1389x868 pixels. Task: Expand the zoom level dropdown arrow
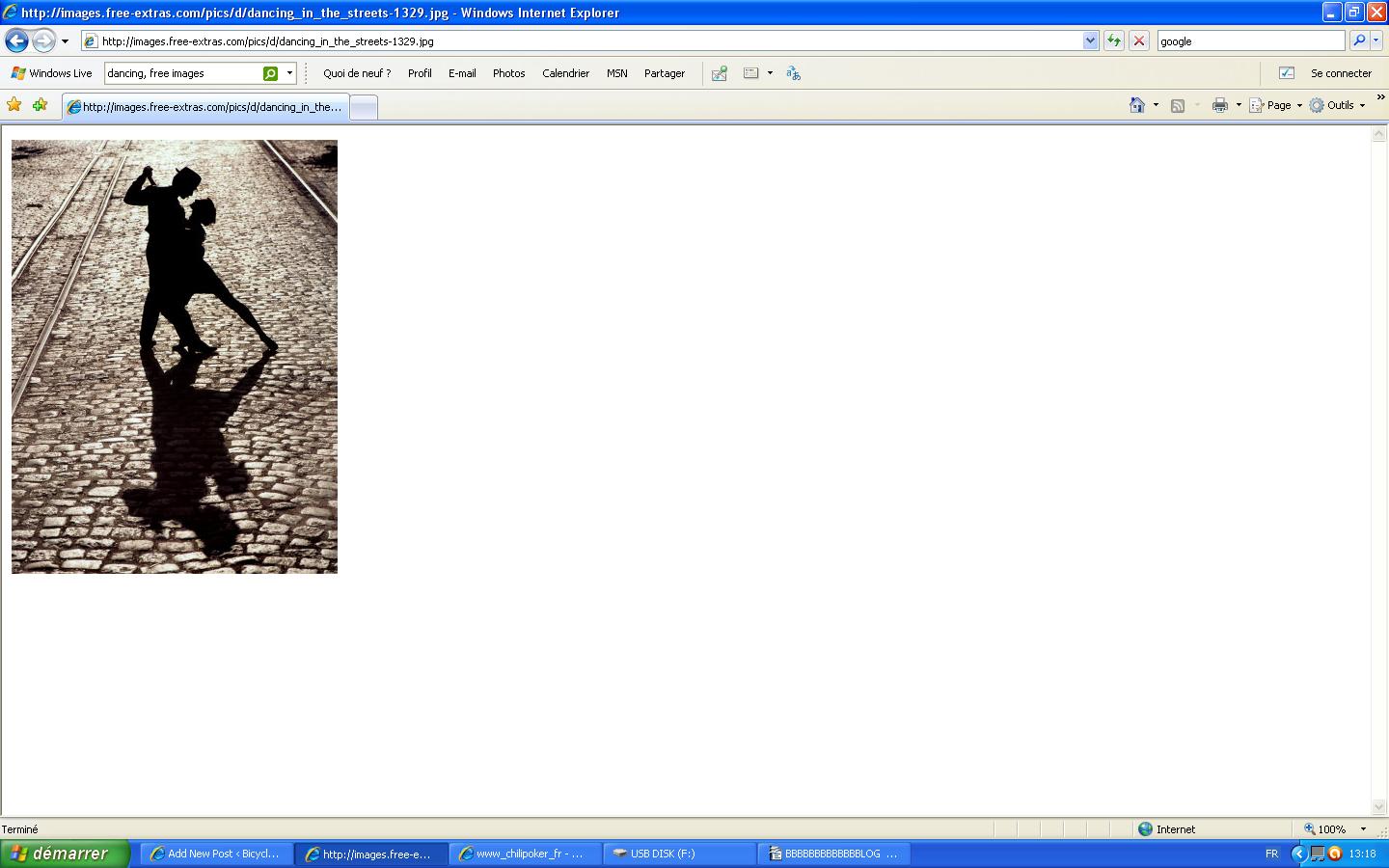[1363, 828]
